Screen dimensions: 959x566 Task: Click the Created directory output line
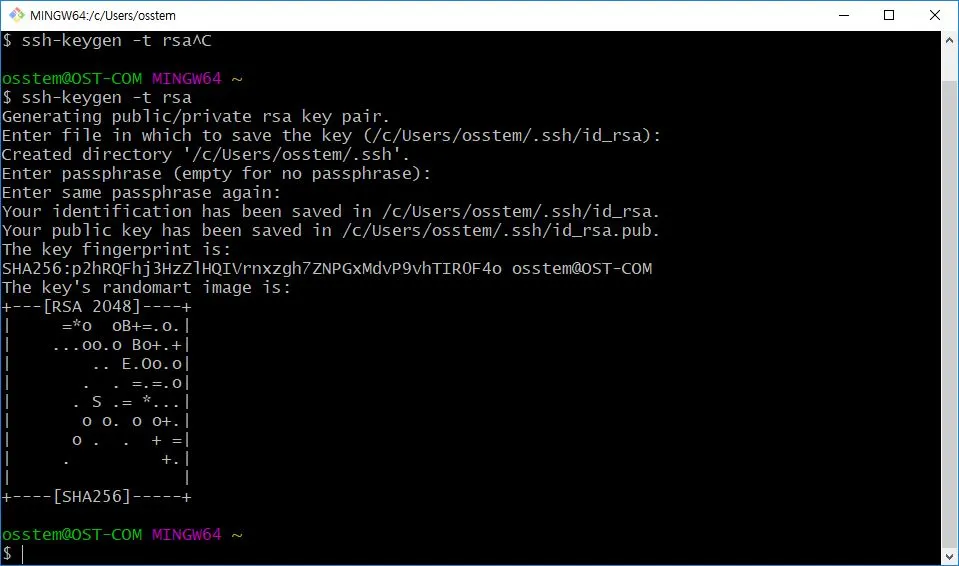tap(206, 154)
